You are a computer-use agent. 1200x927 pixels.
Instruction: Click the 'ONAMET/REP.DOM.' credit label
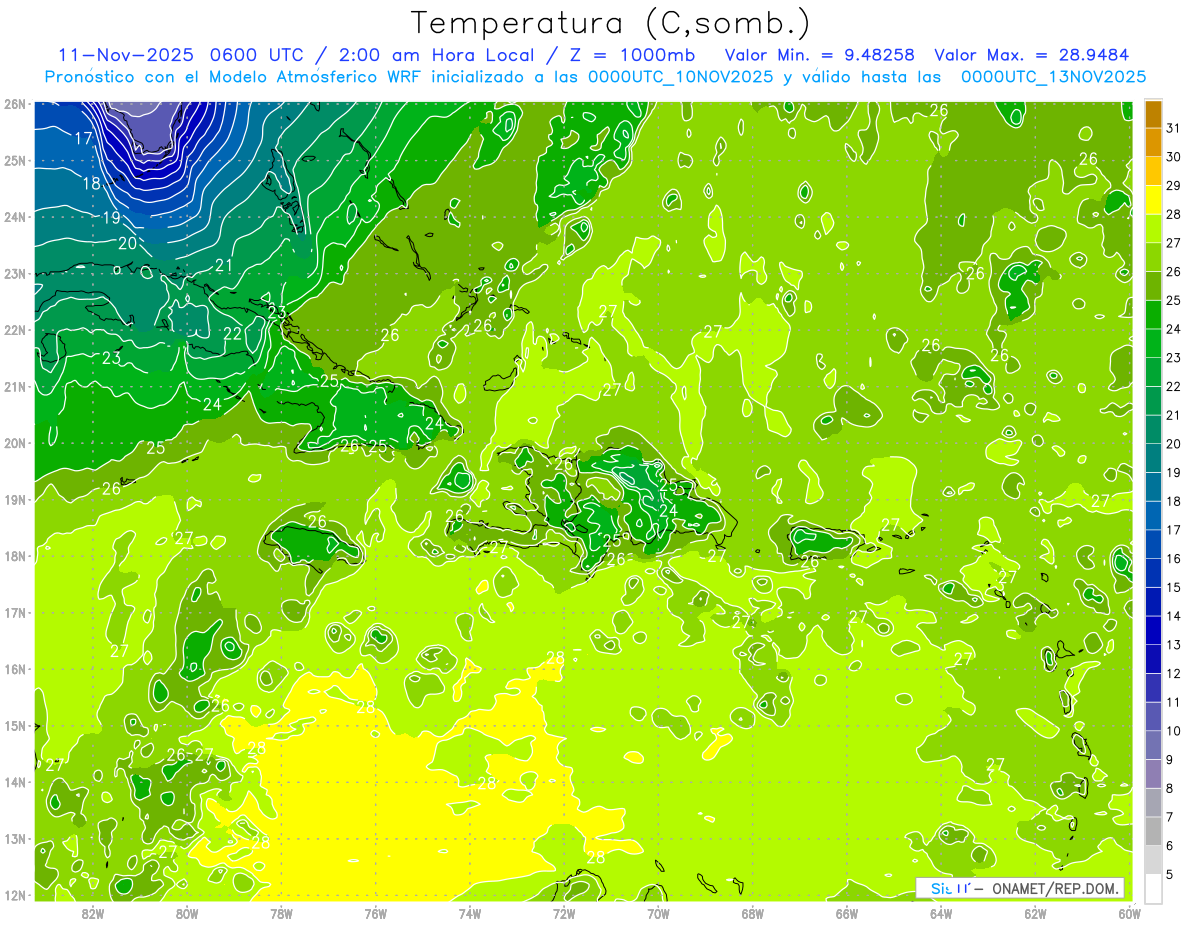(x=1056, y=888)
